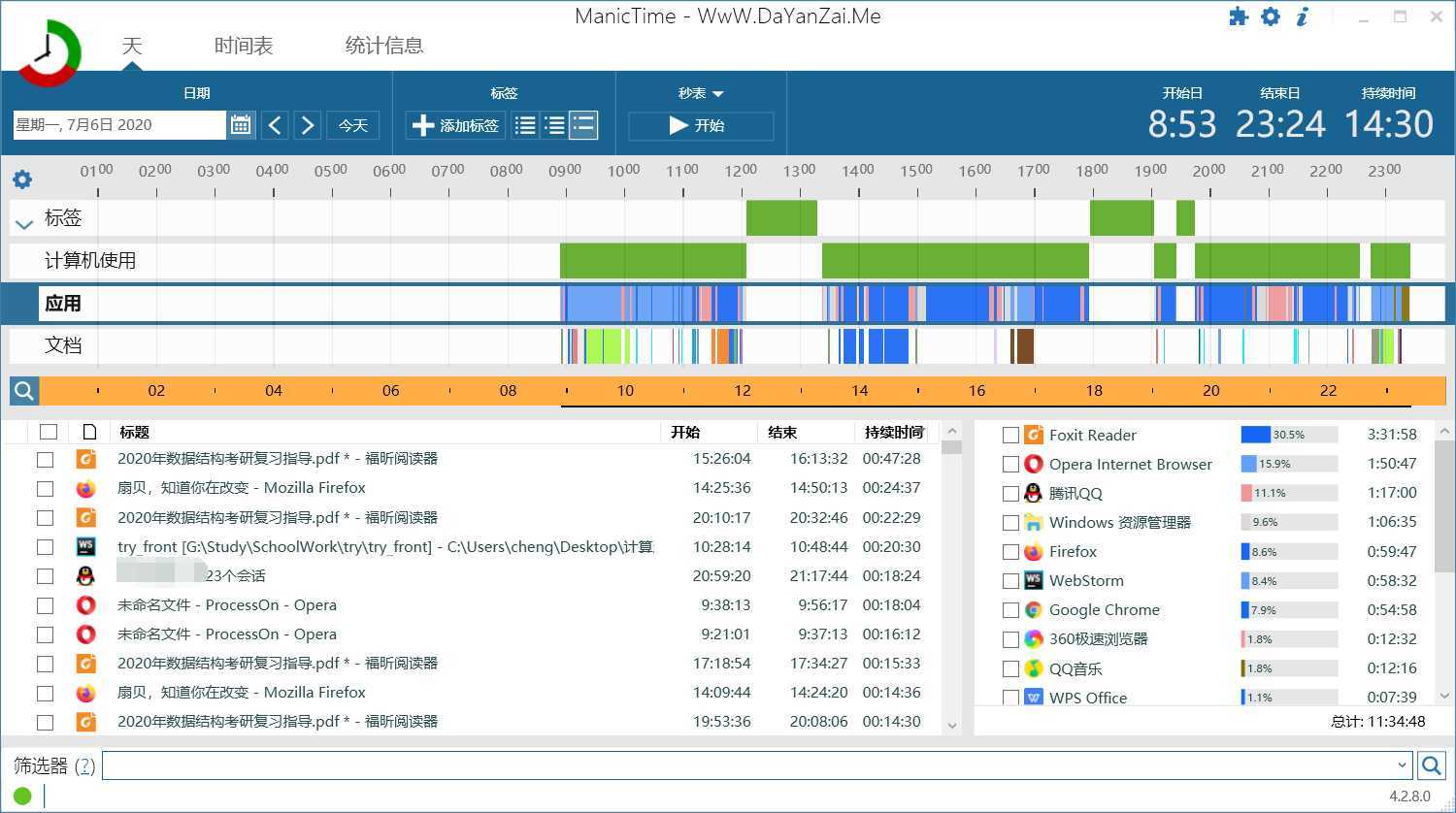Switch to the third tag list view icon
Screen dimensions: 1456x813
click(583, 125)
